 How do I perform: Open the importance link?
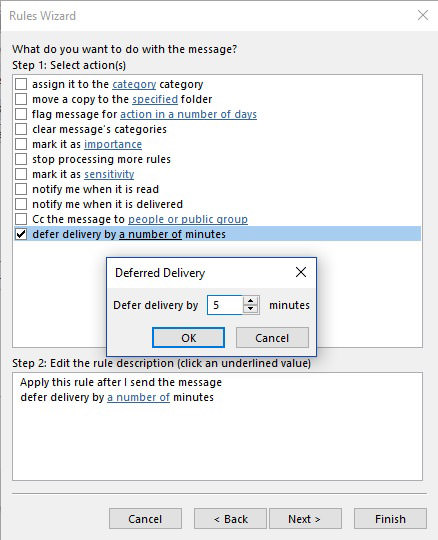(113, 144)
